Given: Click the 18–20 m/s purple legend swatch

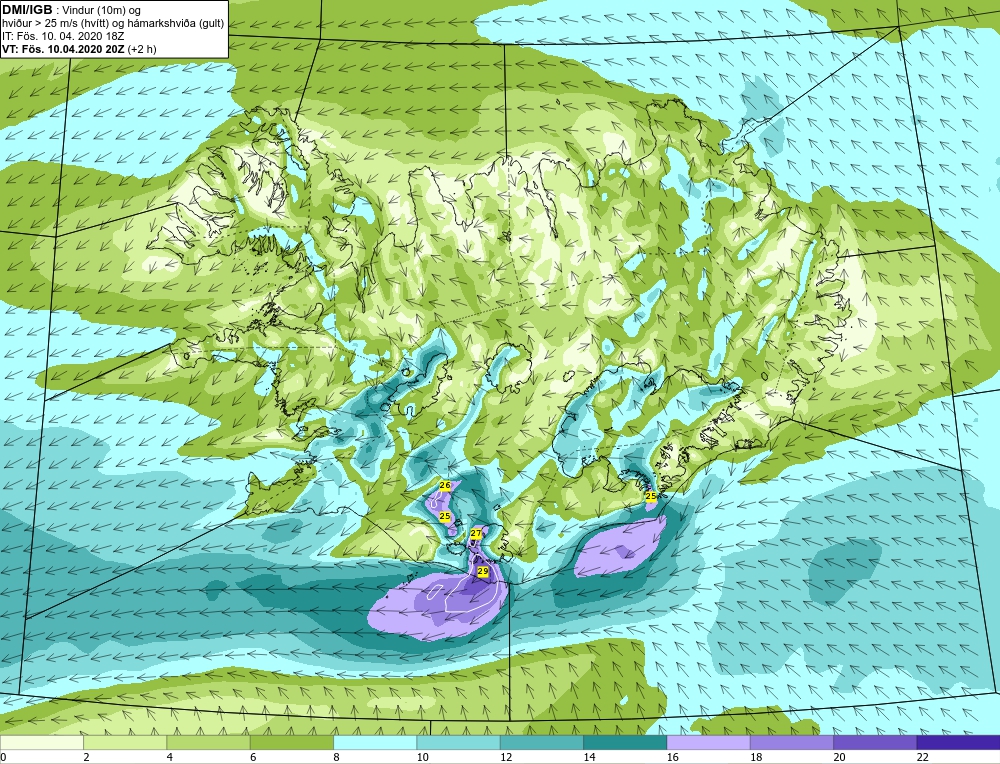Looking at the screenshot, I should [x=791, y=743].
